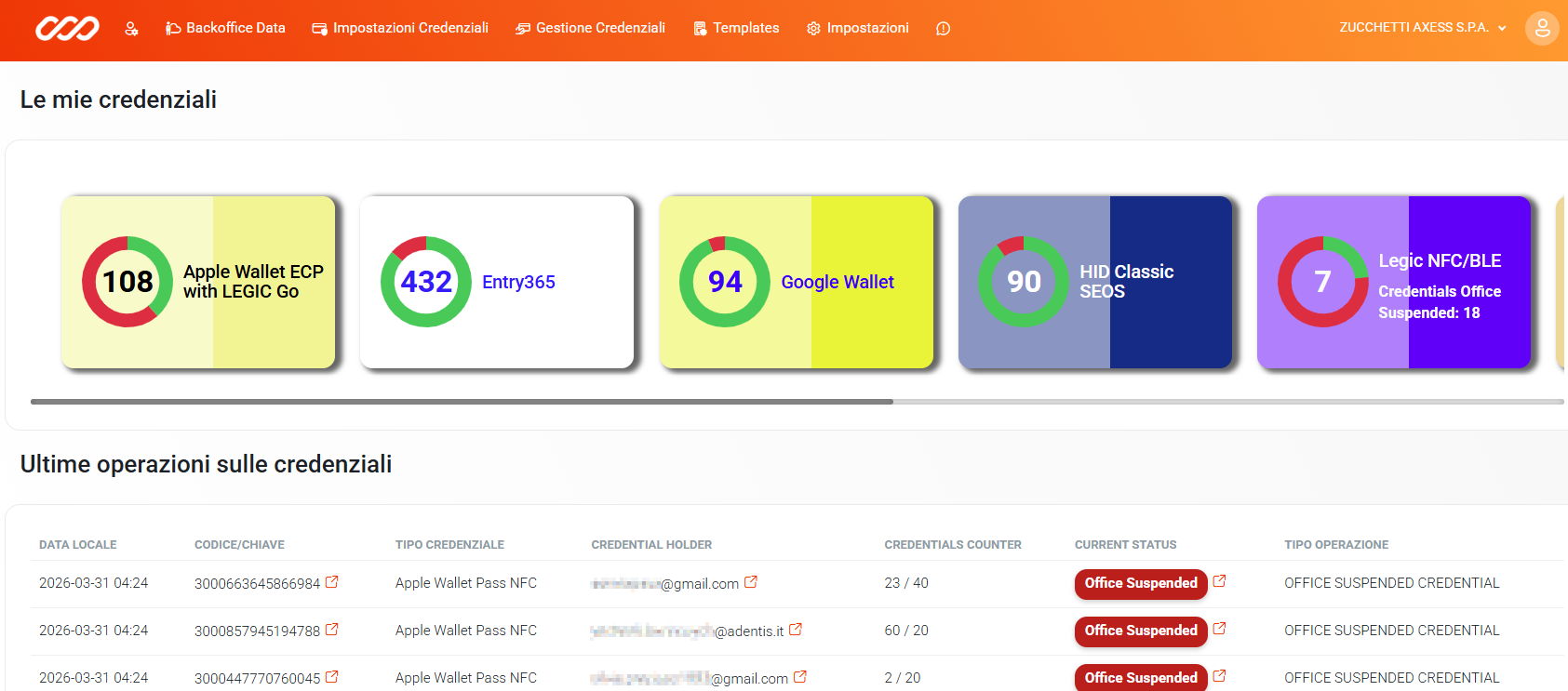
Task: Click the alert info icon in navbar
Action: tap(943, 29)
